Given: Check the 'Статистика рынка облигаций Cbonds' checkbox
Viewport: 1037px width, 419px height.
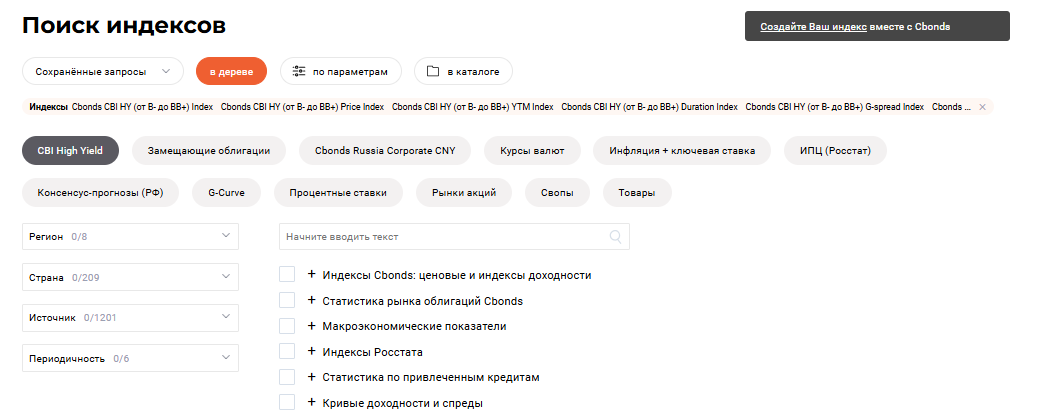Looking at the screenshot, I should click(x=287, y=300).
